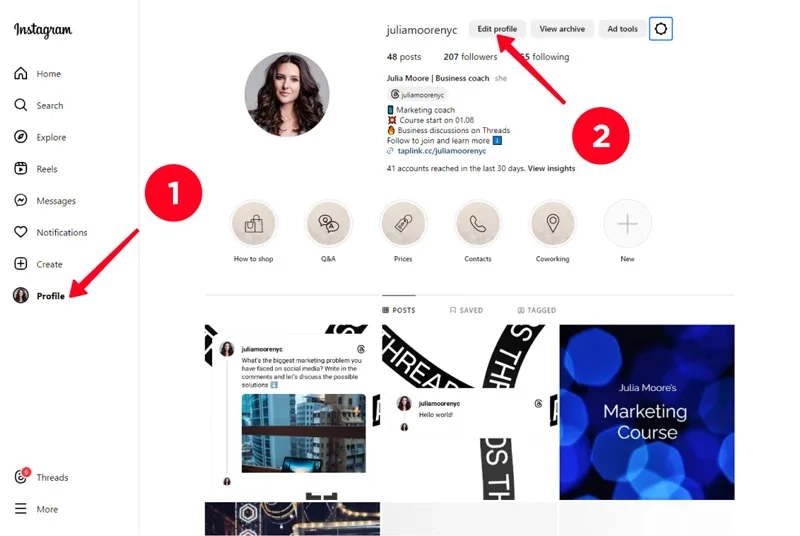Open the Prices story highlight
Viewport: 800px width, 536px height.
pos(403,225)
